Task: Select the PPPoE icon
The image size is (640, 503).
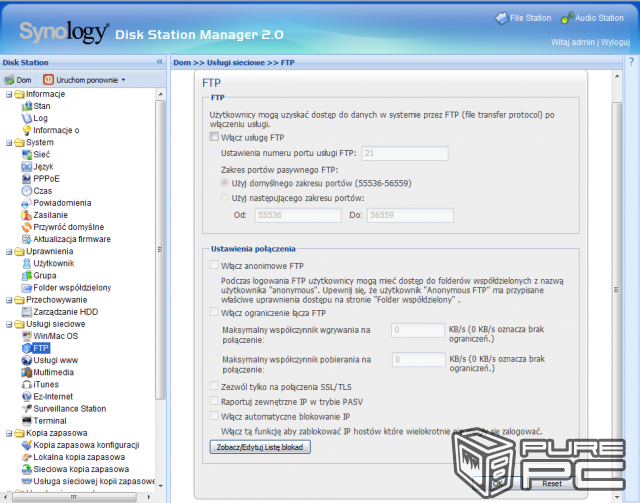Action: 27,179
